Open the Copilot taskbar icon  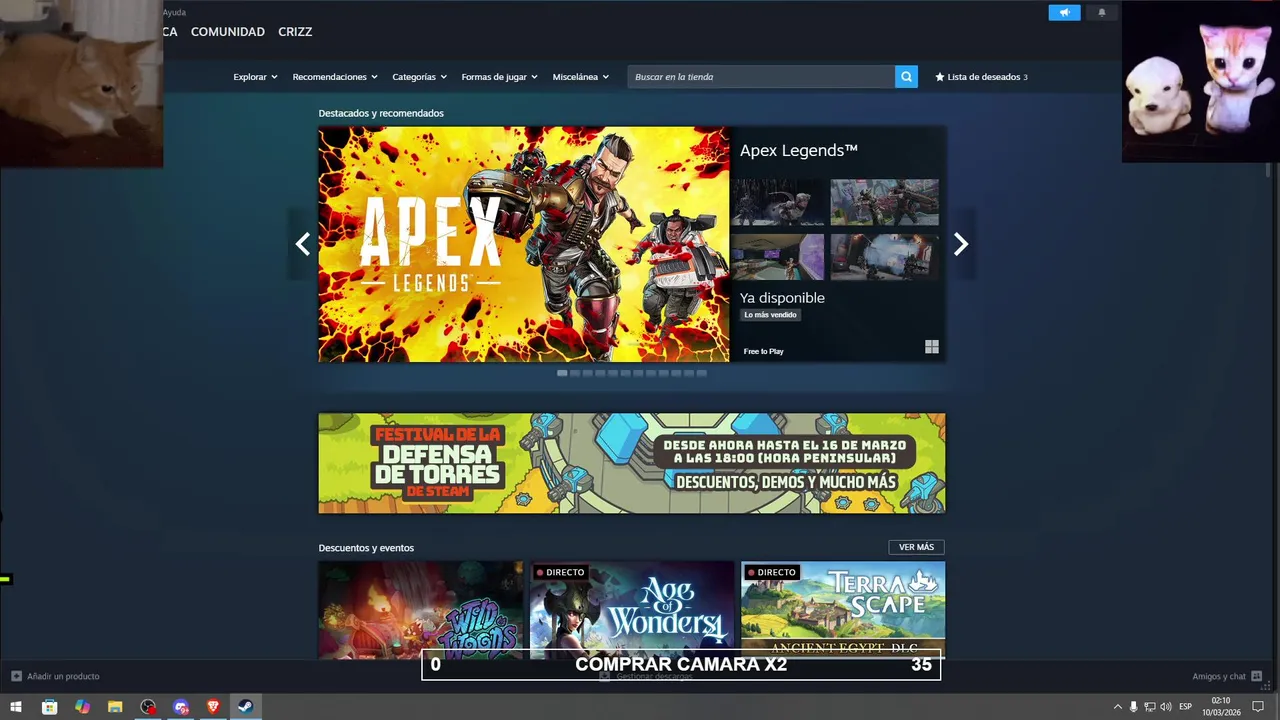pos(82,707)
